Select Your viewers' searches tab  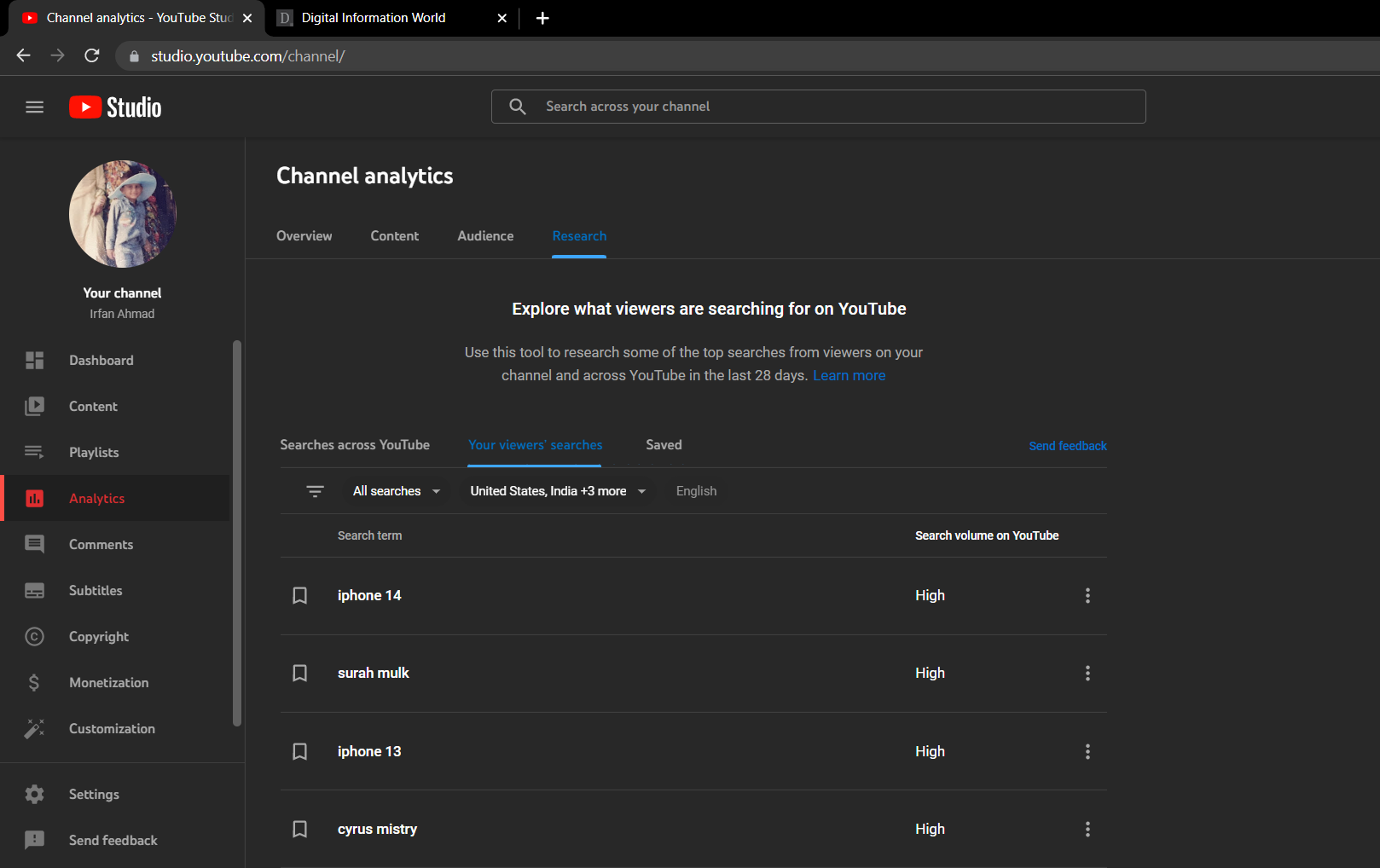click(536, 445)
